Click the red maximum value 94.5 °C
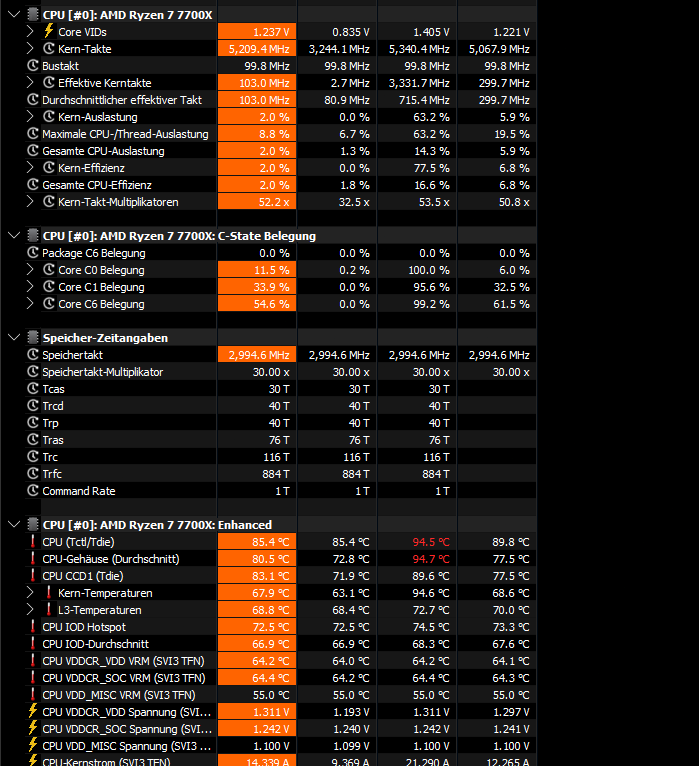Viewport: 699px width, 766px height. click(430, 542)
